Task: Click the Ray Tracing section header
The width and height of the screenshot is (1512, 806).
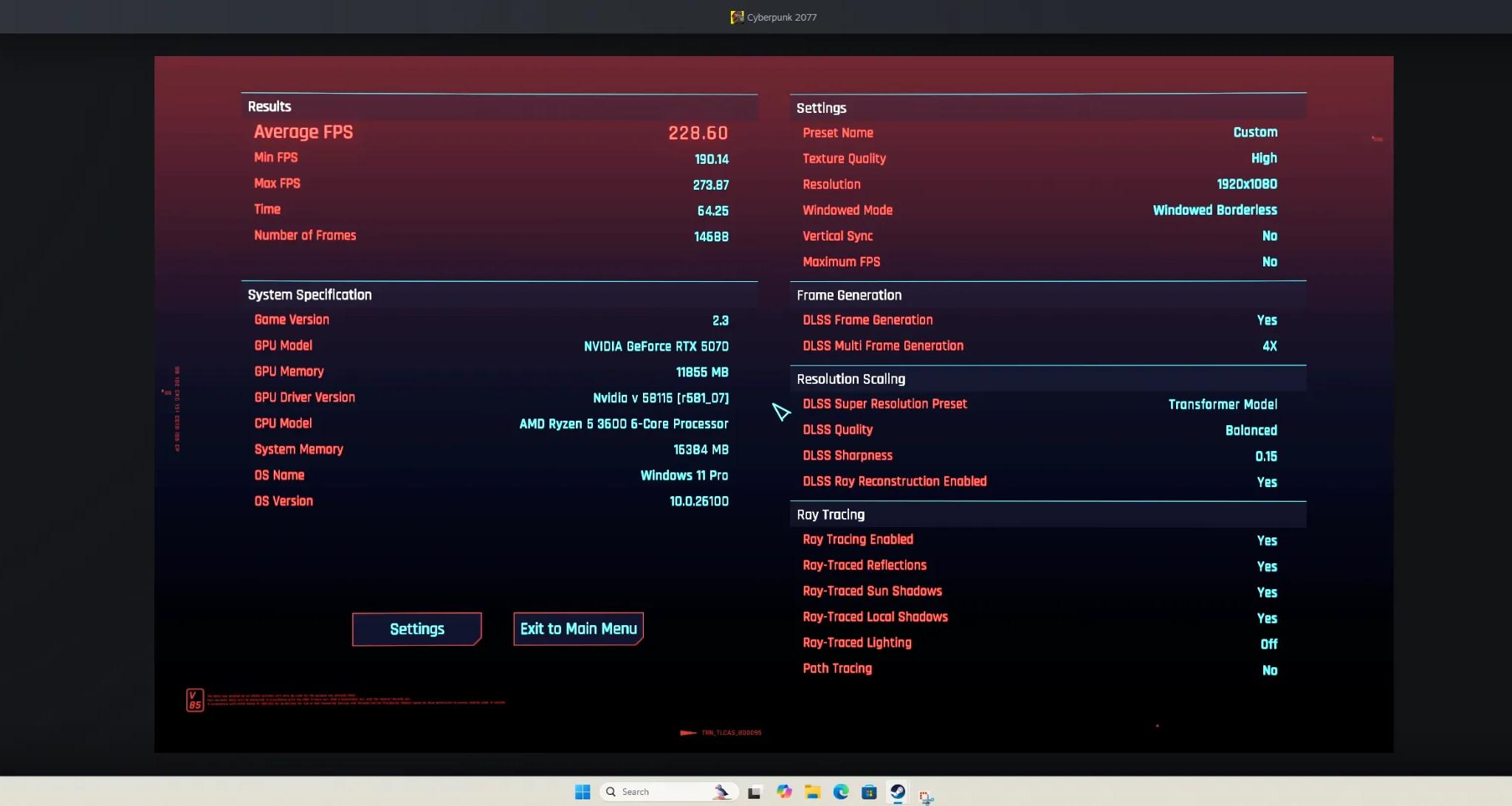Action: pos(831,514)
